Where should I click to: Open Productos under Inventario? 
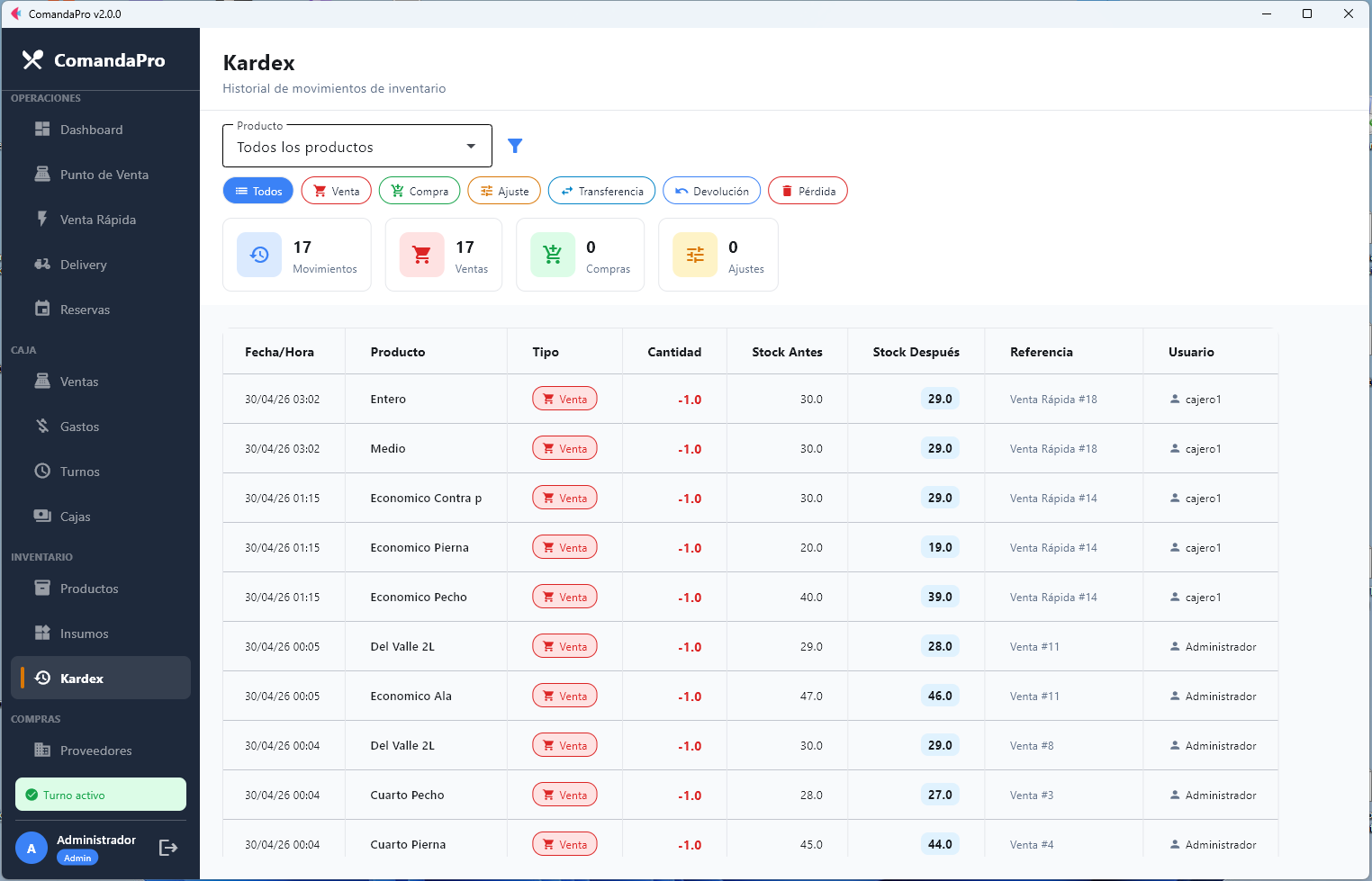pyautogui.click(x=100, y=589)
